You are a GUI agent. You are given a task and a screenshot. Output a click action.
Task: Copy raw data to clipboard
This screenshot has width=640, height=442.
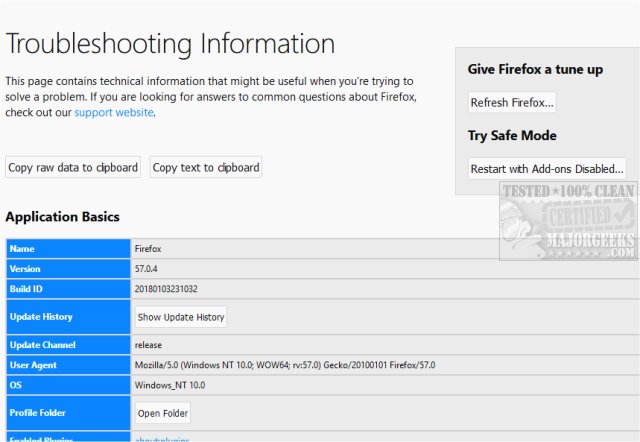[73, 167]
